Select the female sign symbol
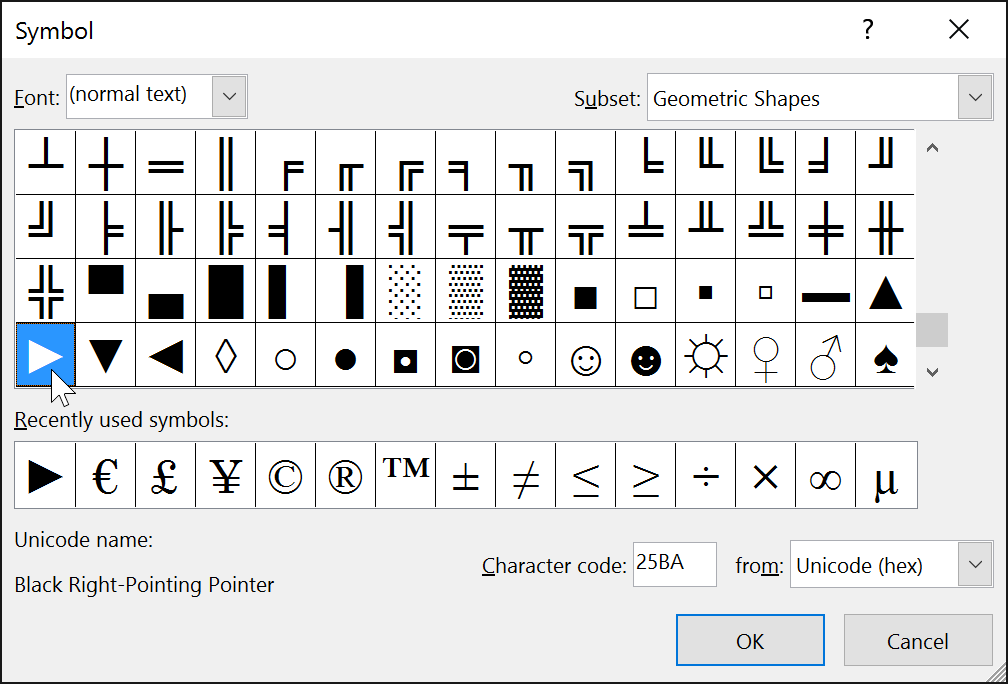 (x=765, y=356)
